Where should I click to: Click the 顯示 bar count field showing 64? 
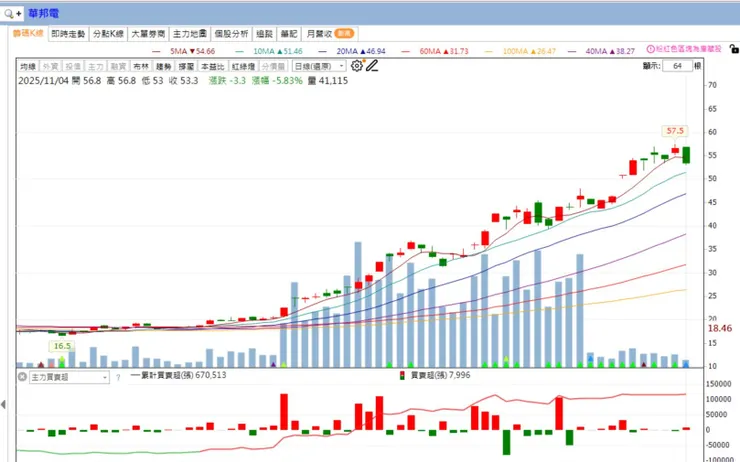(x=677, y=66)
